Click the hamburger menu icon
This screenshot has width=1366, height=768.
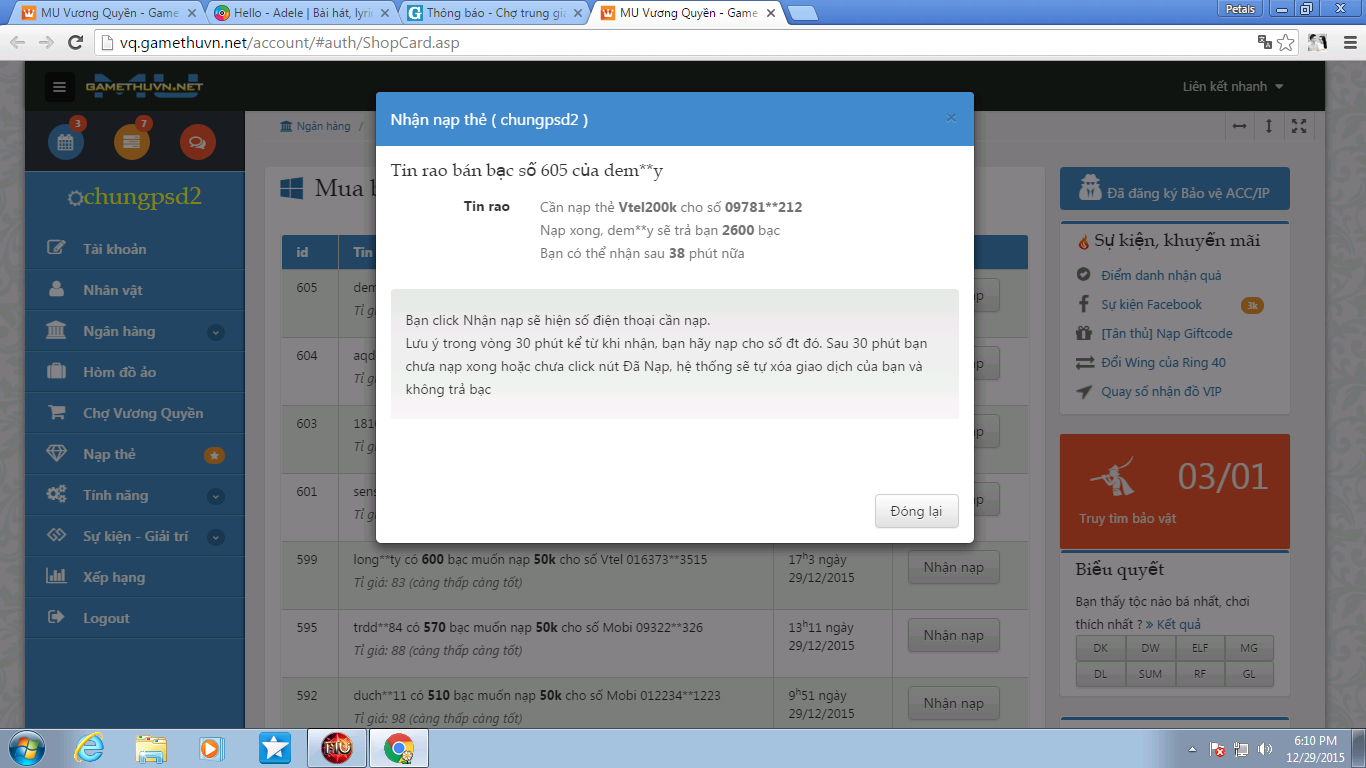[59, 87]
